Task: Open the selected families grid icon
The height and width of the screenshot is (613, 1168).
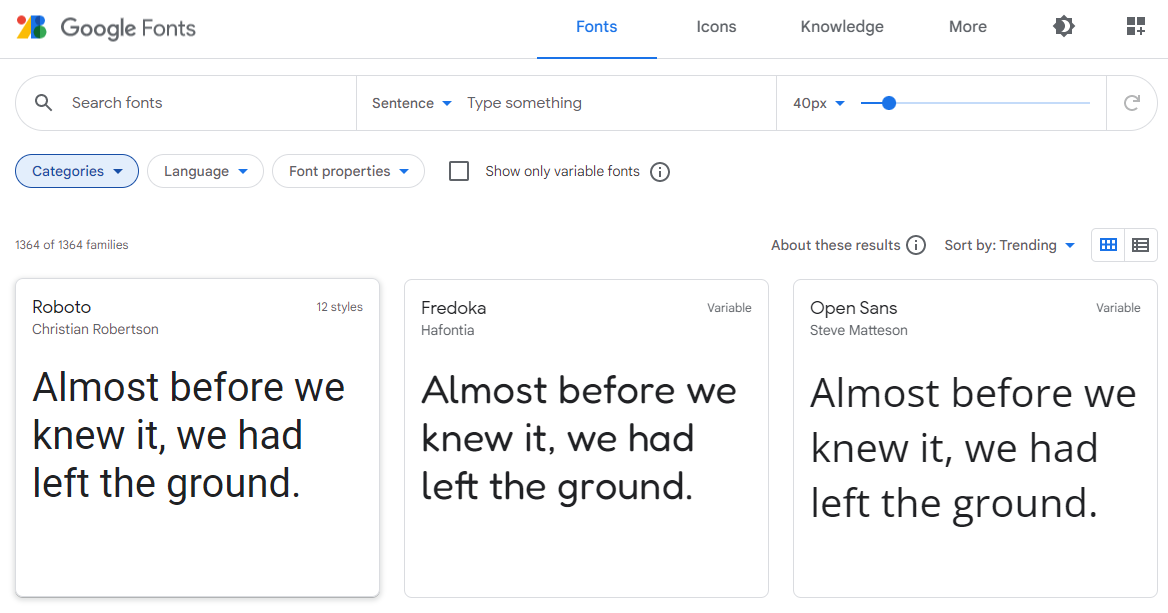Action: coord(1135,27)
